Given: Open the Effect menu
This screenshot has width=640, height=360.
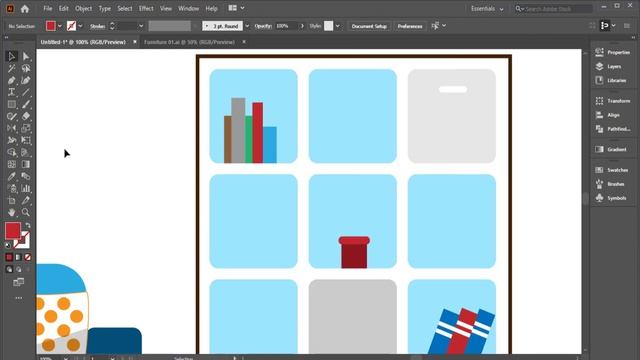Looking at the screenshot, I should 146,9.
